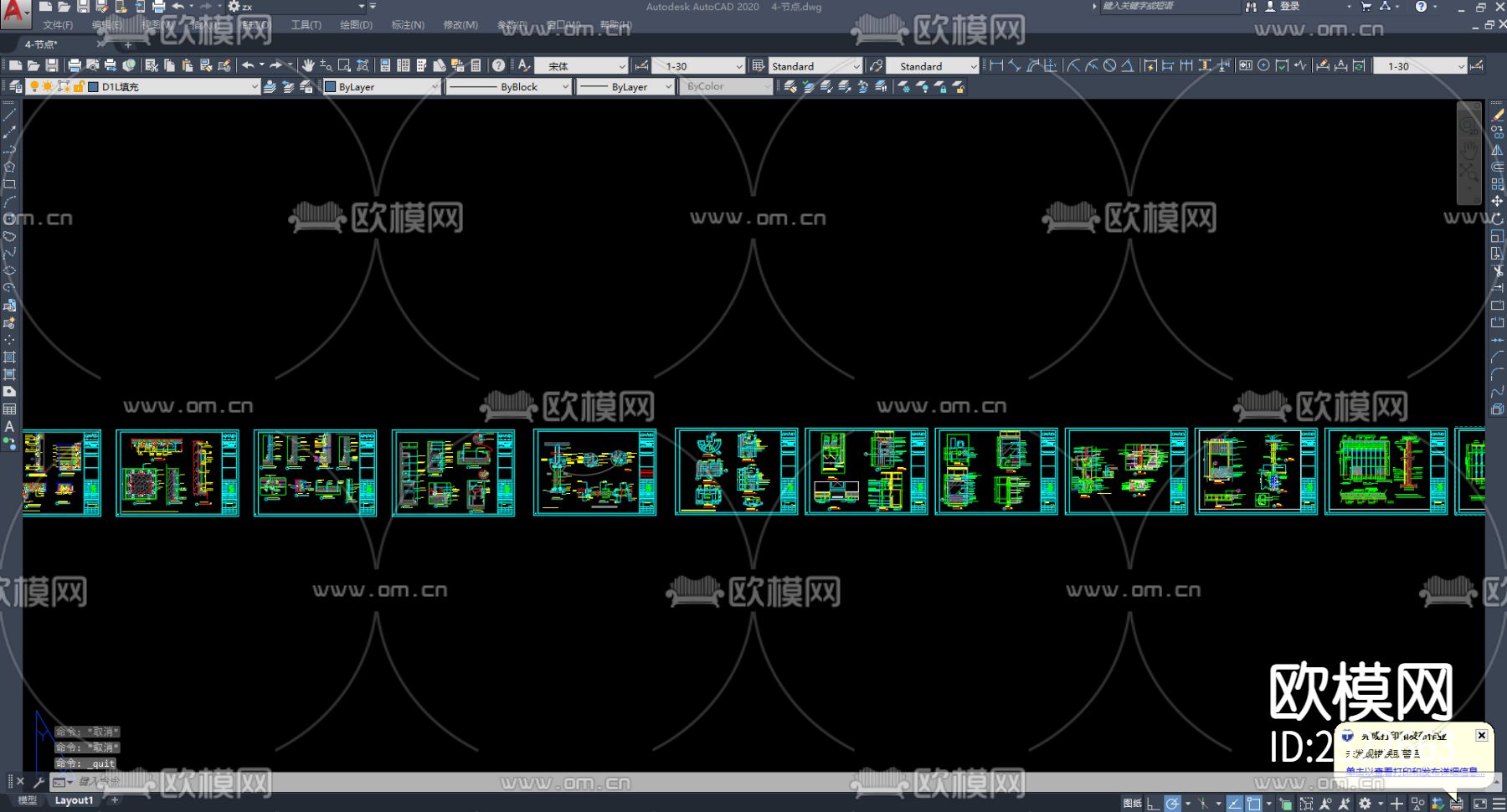1507x812 pixels.
Task: Open the workspace switching gear in status bar
Action: point(1365,804)
